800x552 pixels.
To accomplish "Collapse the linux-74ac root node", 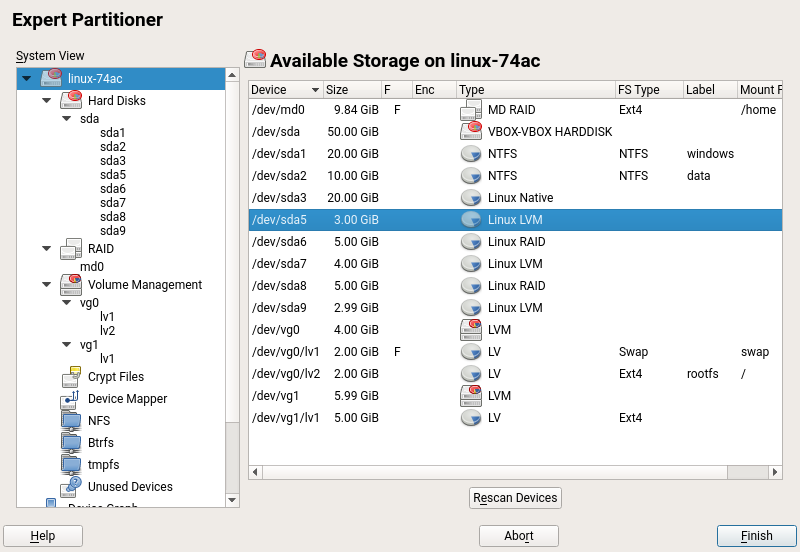I will pos(27,79).
